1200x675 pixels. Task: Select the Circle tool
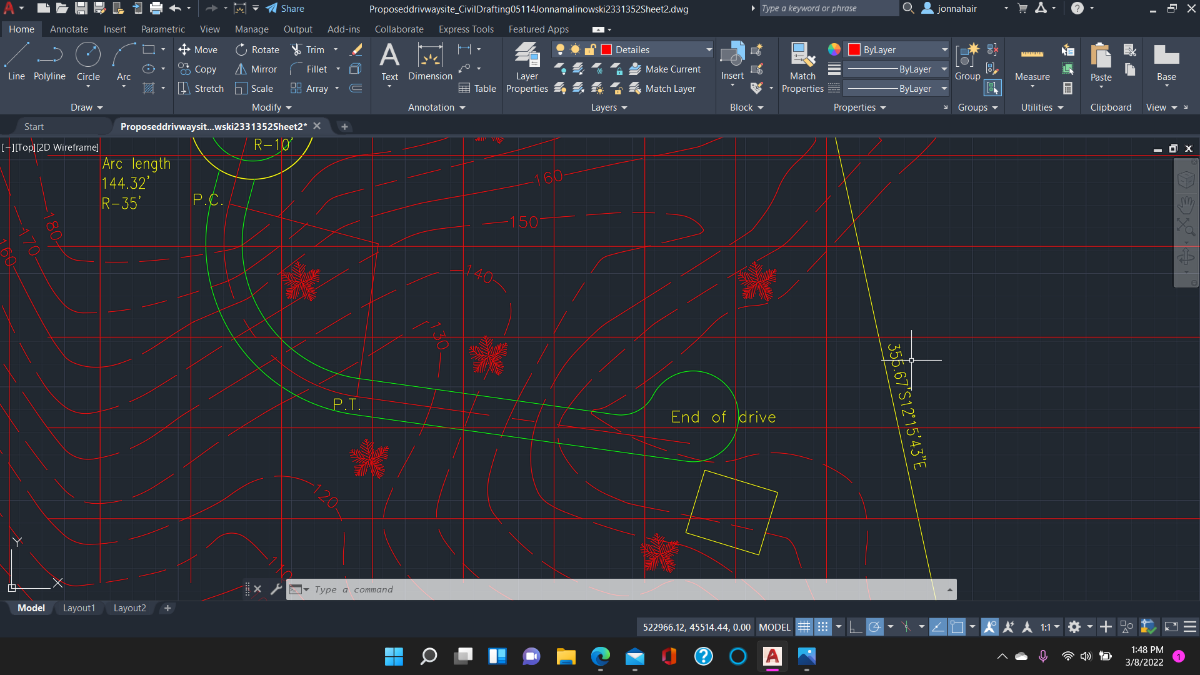pyautogui.click(x=88, y=62)
